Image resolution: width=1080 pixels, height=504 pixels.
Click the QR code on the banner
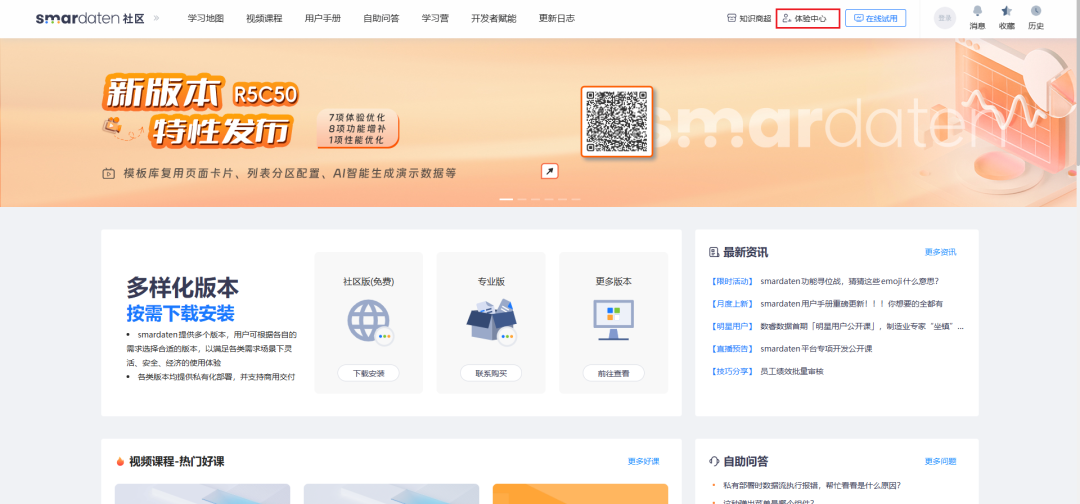(x=616, y=121)
